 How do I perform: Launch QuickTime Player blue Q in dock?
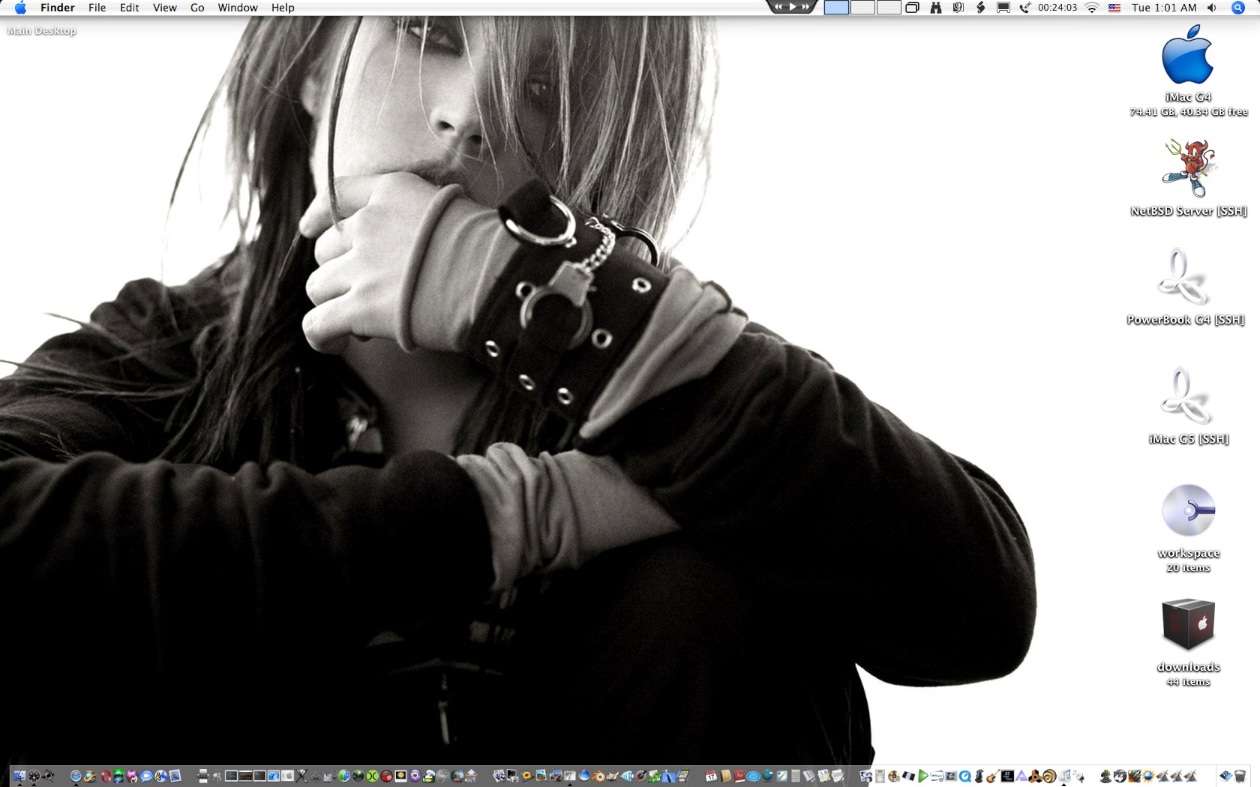[966, 775]
